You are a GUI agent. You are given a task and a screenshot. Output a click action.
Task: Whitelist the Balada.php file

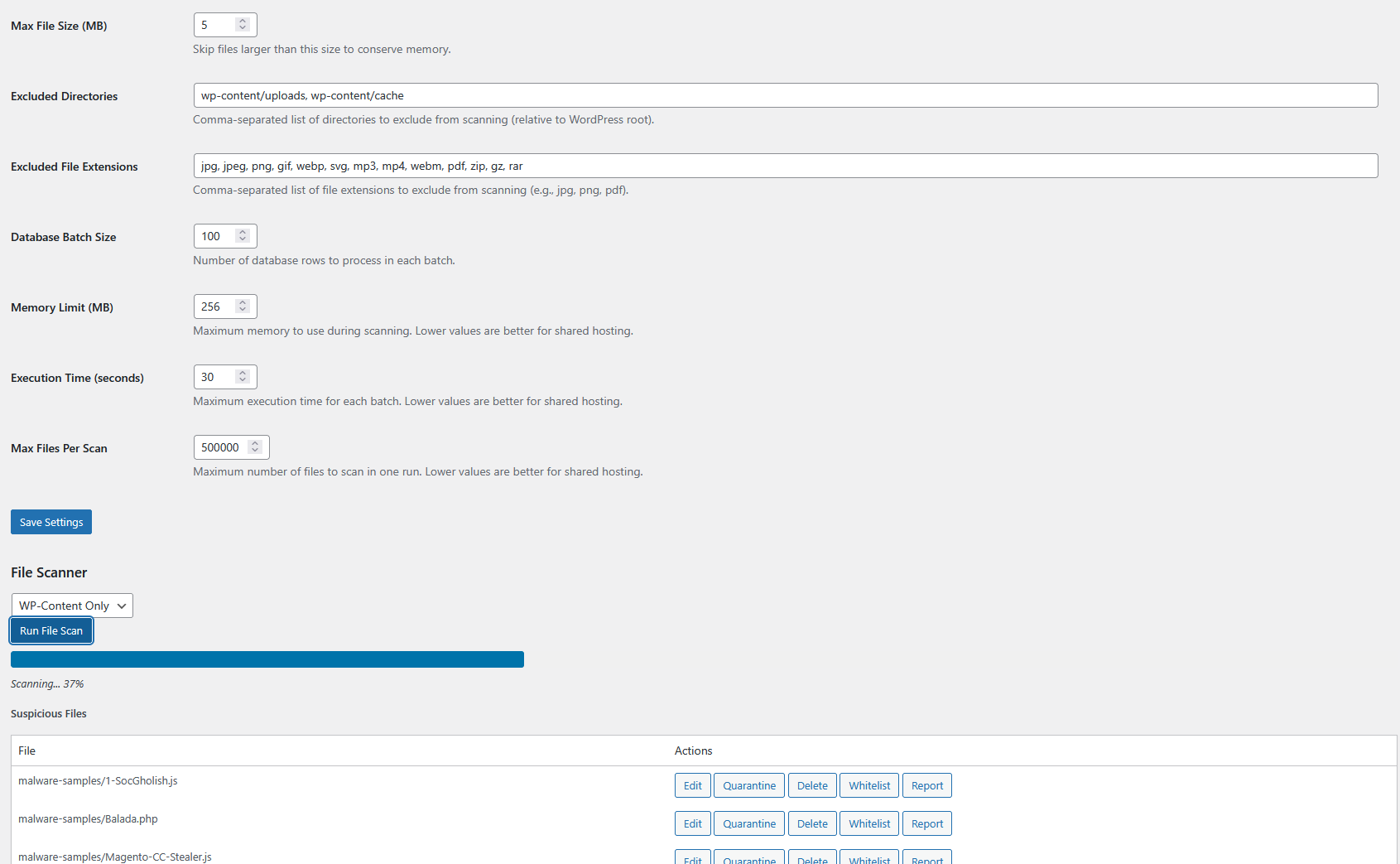pos(868,823)
